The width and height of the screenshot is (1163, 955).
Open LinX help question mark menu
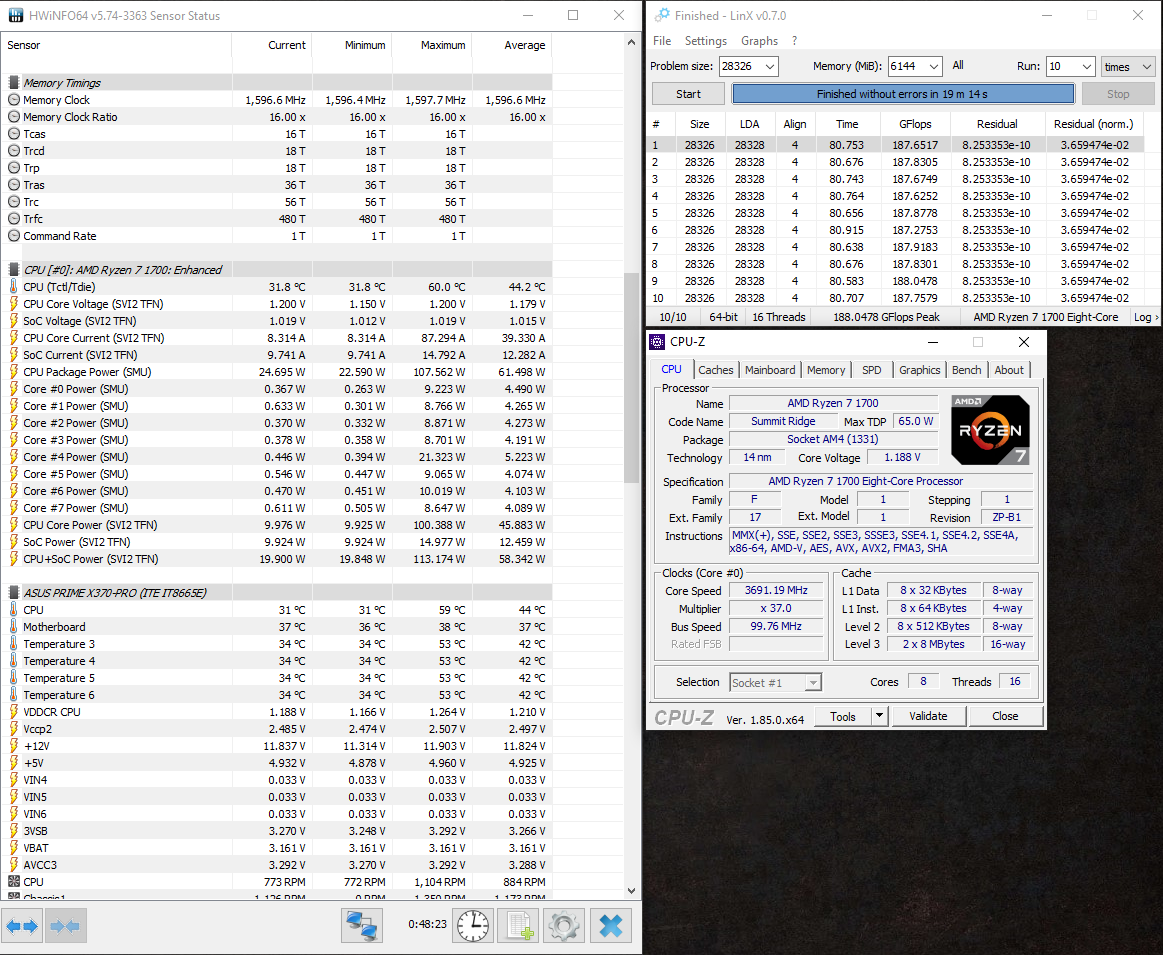[794, 41]
